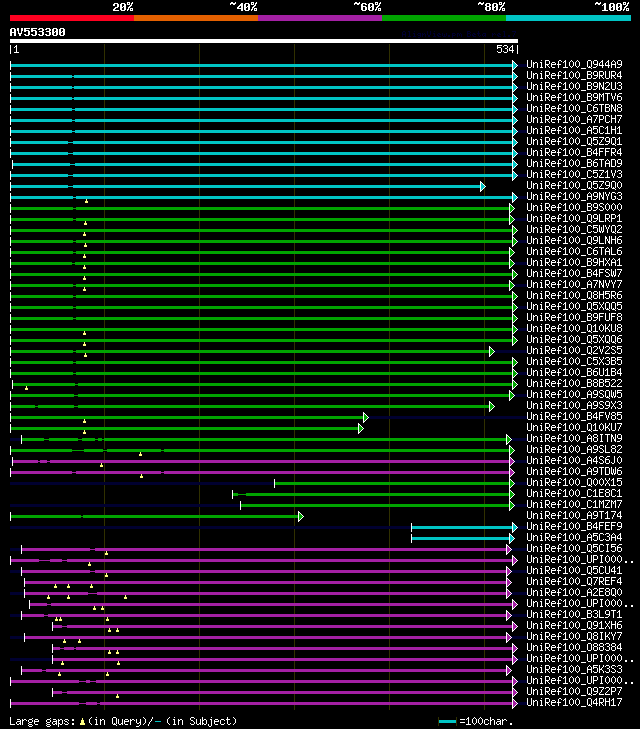Select the UniRef100_A4S6J0 label
The height and width of the screenshot is (729, 640).
click(x=574, y=461)
